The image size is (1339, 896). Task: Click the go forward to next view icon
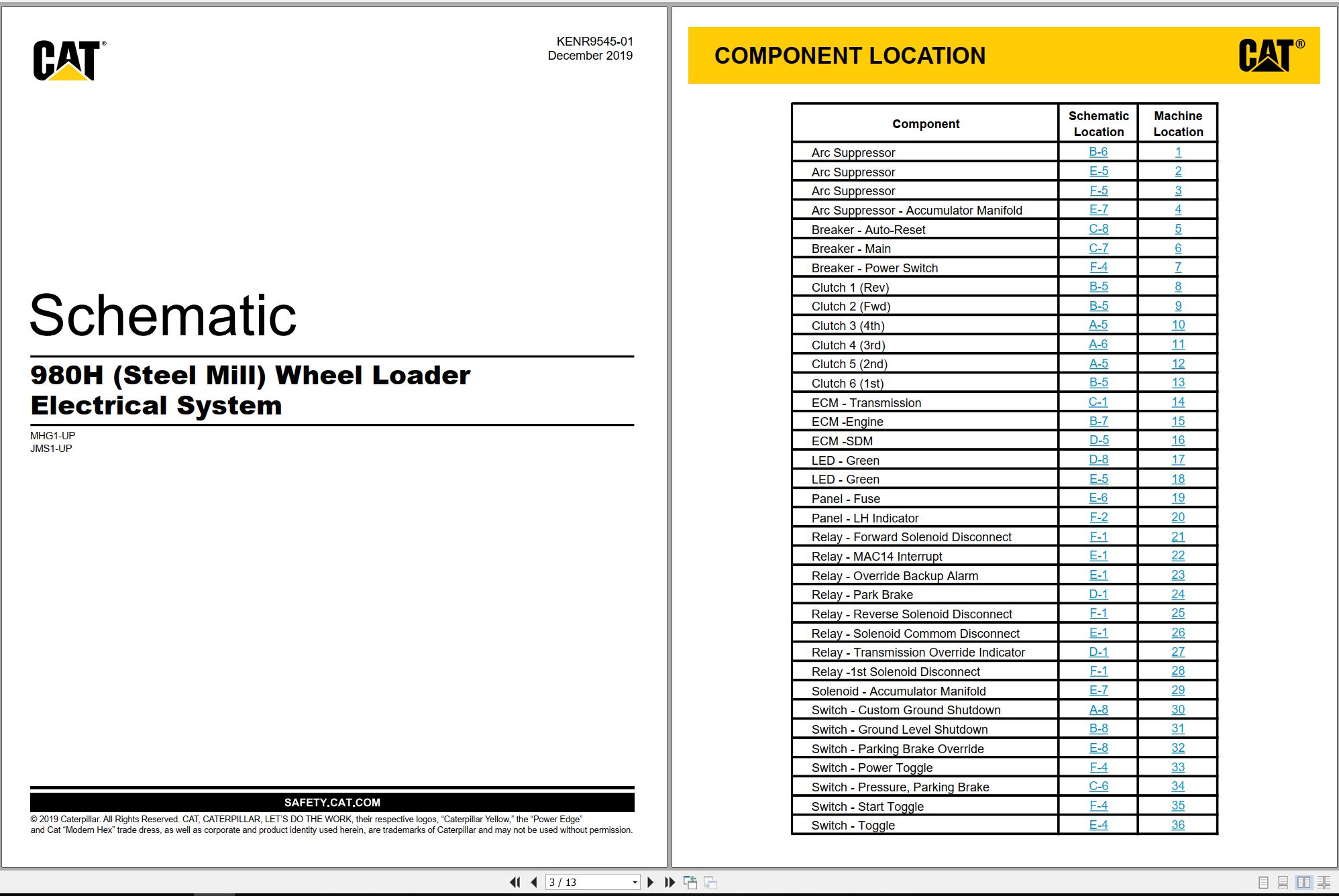click(x=710, y=882)
